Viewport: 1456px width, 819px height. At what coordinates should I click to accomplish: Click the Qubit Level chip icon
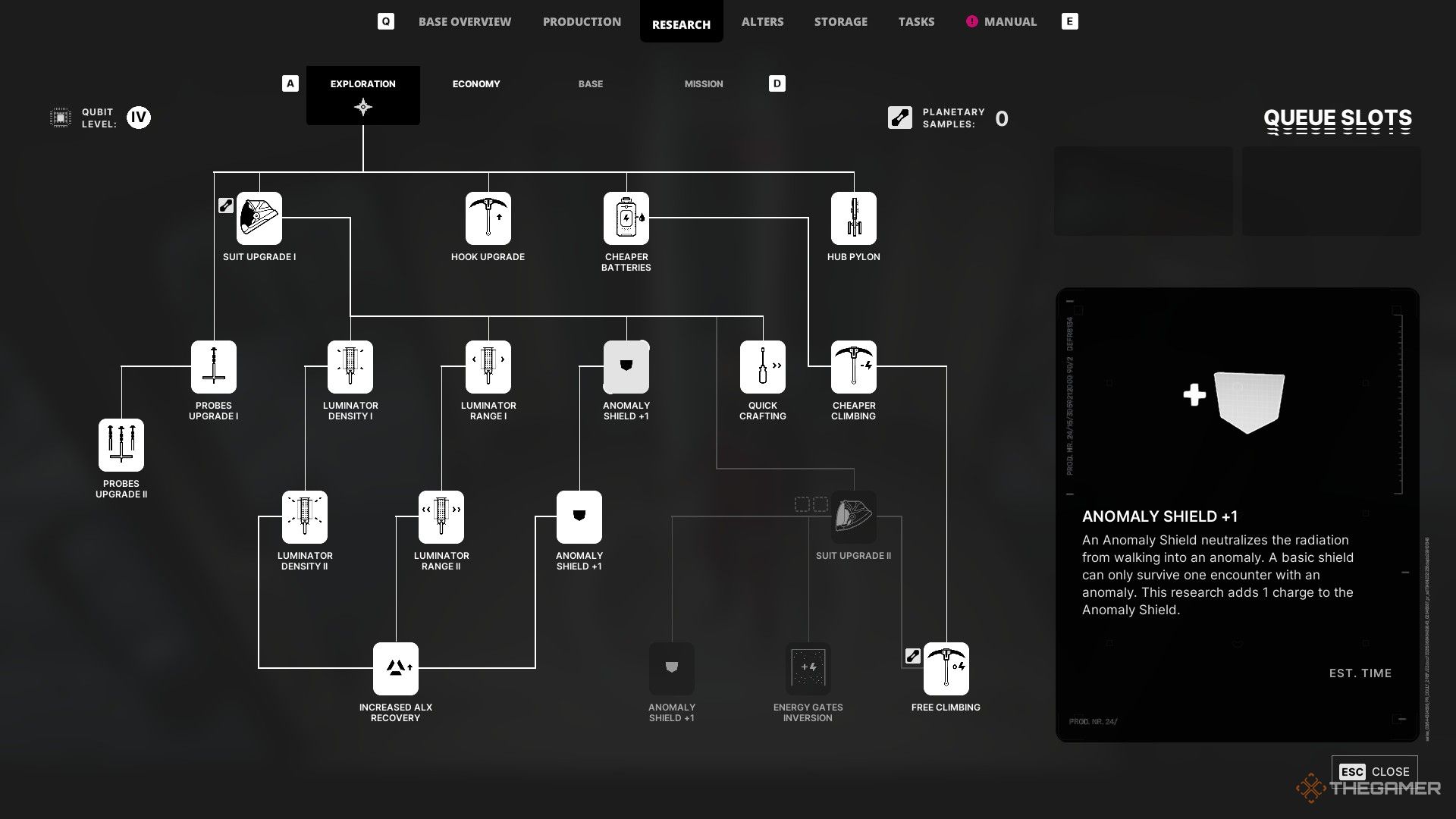pos(61,118)
